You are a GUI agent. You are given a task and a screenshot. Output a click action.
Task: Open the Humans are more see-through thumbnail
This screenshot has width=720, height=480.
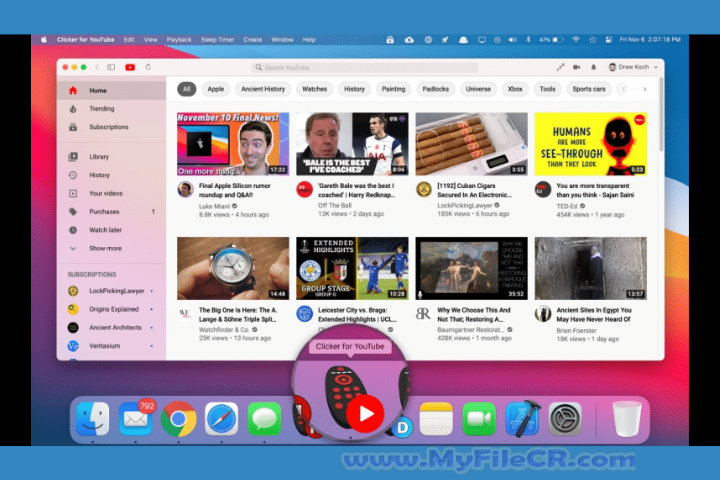coord(591,144)
